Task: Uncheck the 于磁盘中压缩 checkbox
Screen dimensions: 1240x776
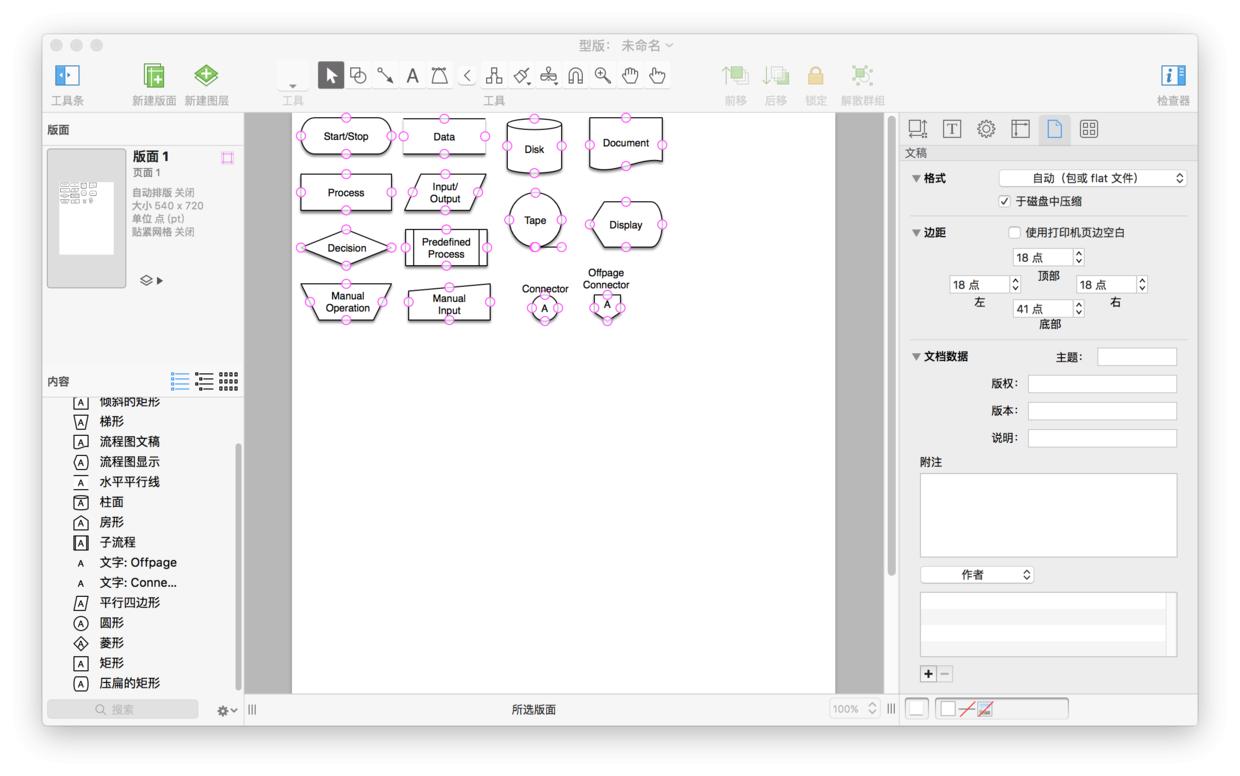Action: click(x=1005, y=201)
